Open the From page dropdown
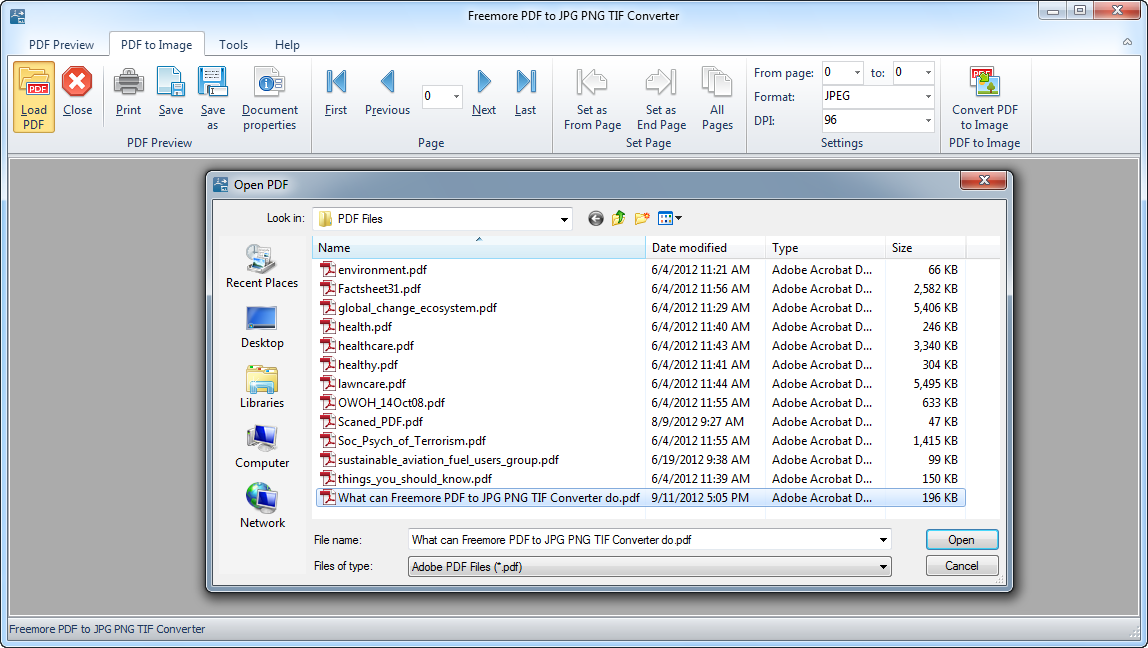This screenshot has height=648, width=1148. tap(857, 72)
